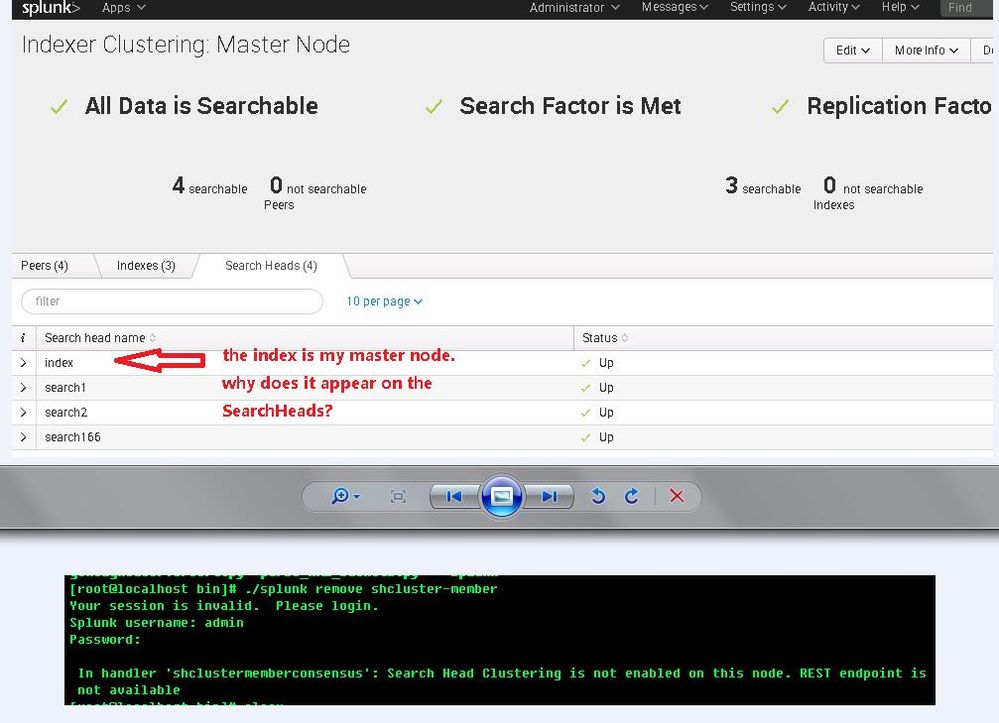Rotate image counterclockwise
This screenshot has height=723, width=999.
[598, 496]
